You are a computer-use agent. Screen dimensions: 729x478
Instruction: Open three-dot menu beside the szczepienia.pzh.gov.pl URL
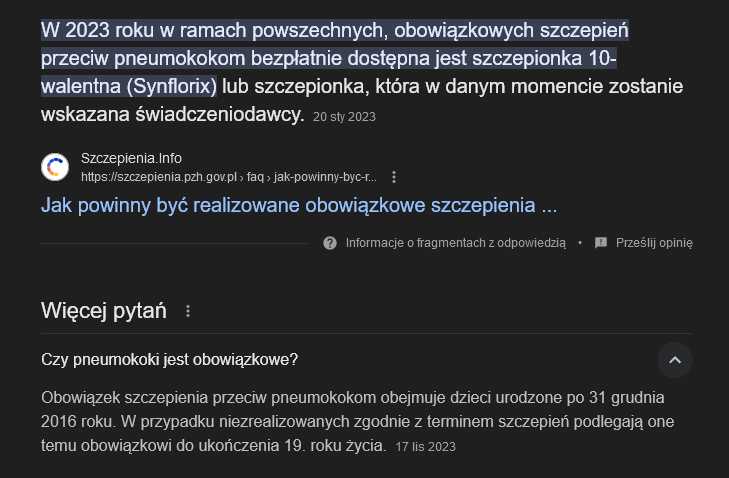coord(394,177)
